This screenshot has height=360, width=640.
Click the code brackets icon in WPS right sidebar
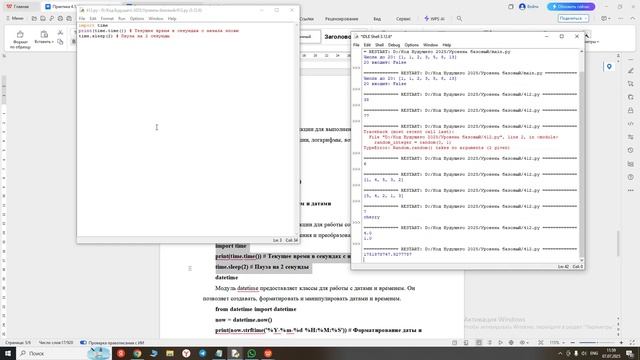pyautogui.click(x=631, y=124)
